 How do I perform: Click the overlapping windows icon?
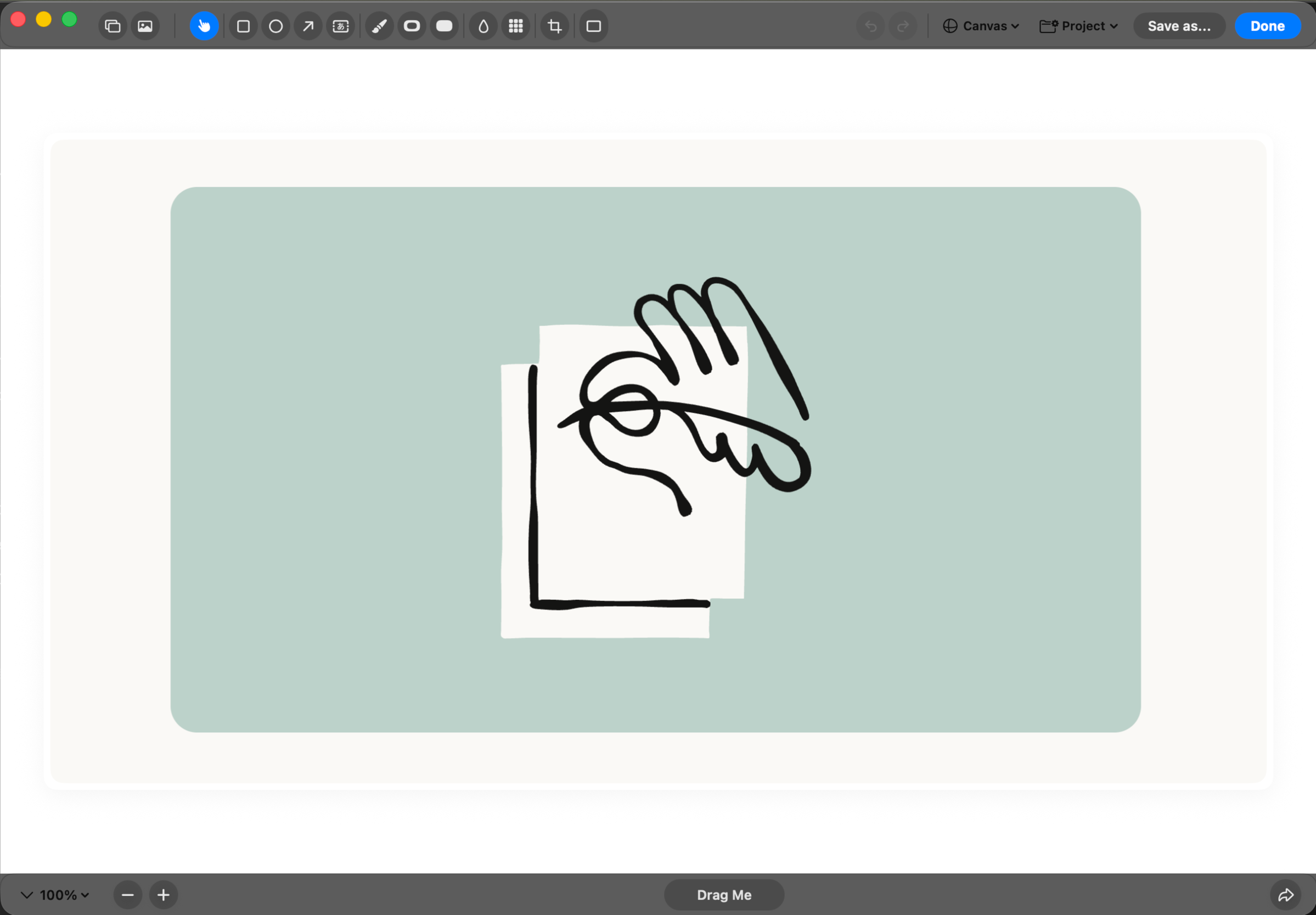point(113,26)
